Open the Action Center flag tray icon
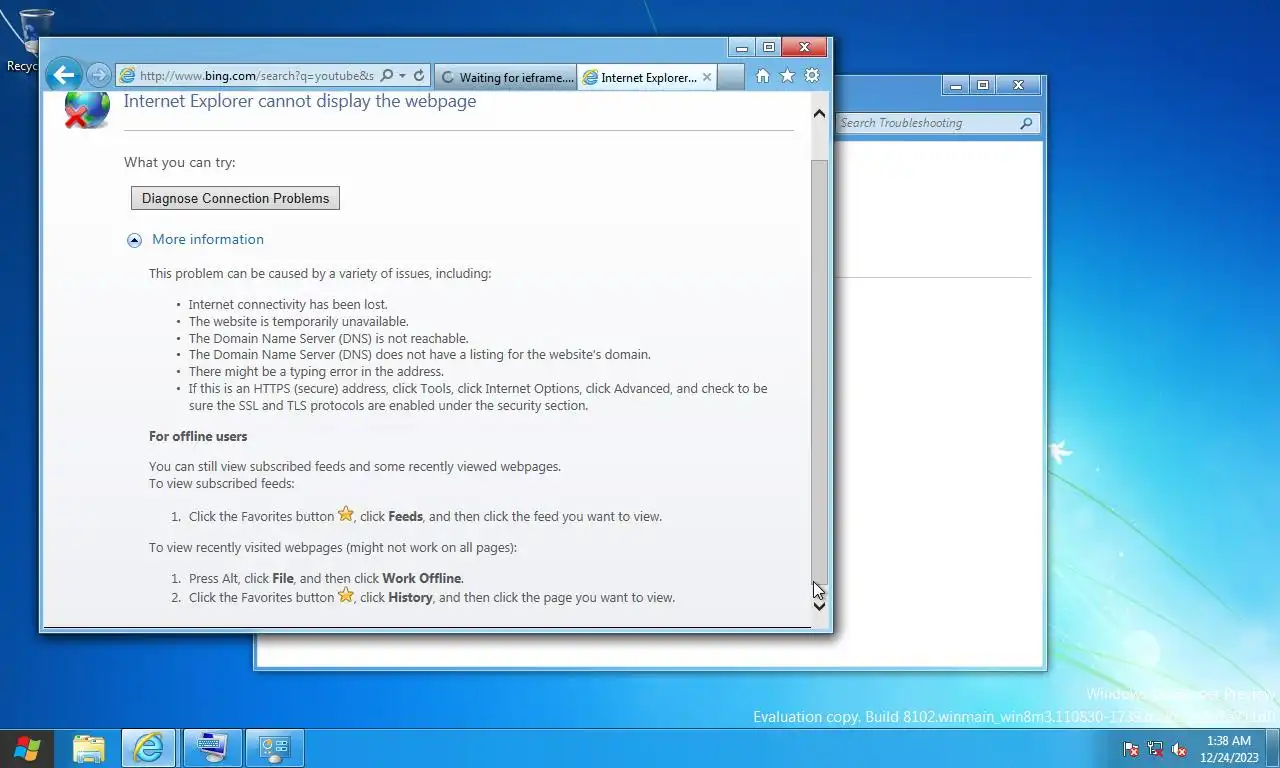The image size is (1280, 768). [x=1131, y=748]
